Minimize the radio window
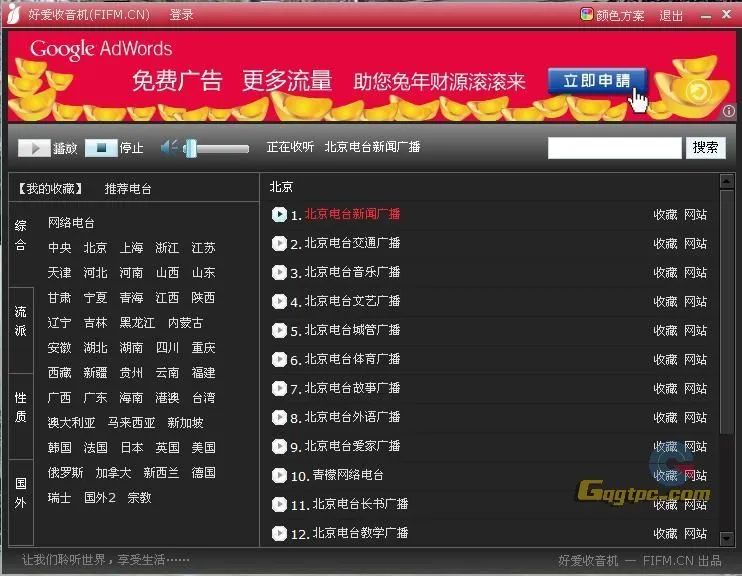 706,17
